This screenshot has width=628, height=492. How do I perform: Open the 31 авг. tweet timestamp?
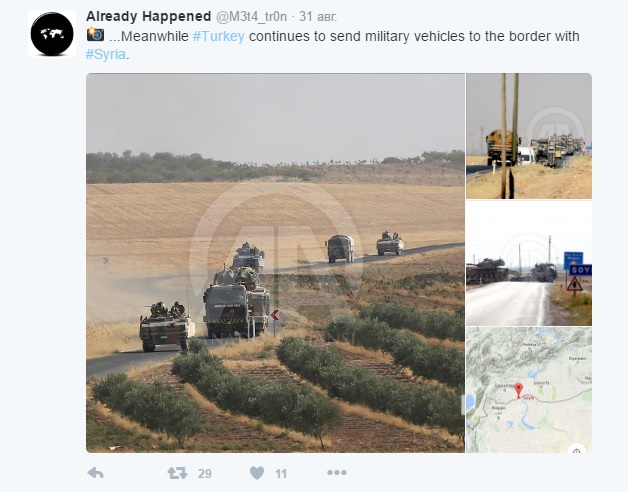318,16
